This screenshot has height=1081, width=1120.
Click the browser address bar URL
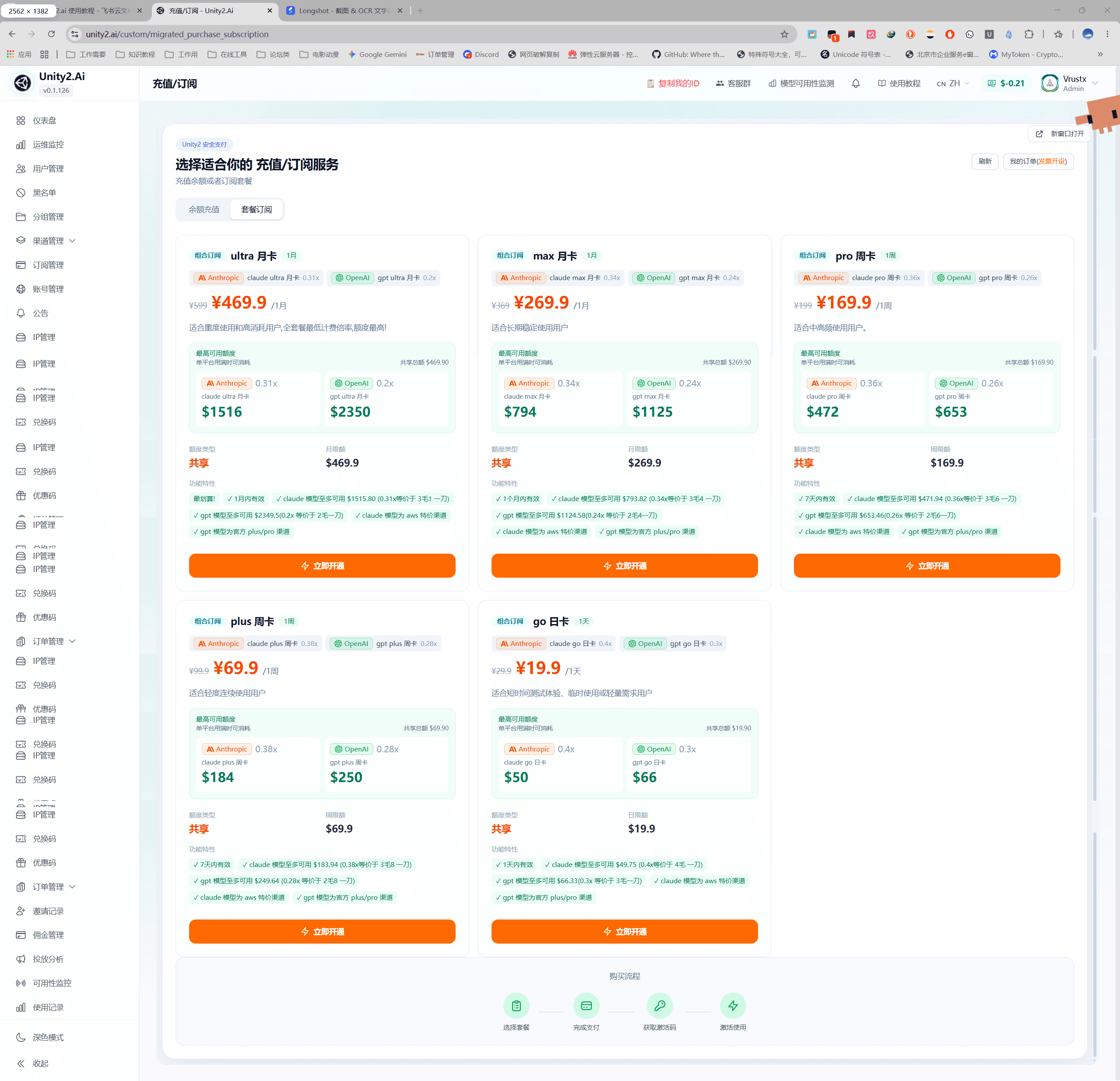coord(177,34)
